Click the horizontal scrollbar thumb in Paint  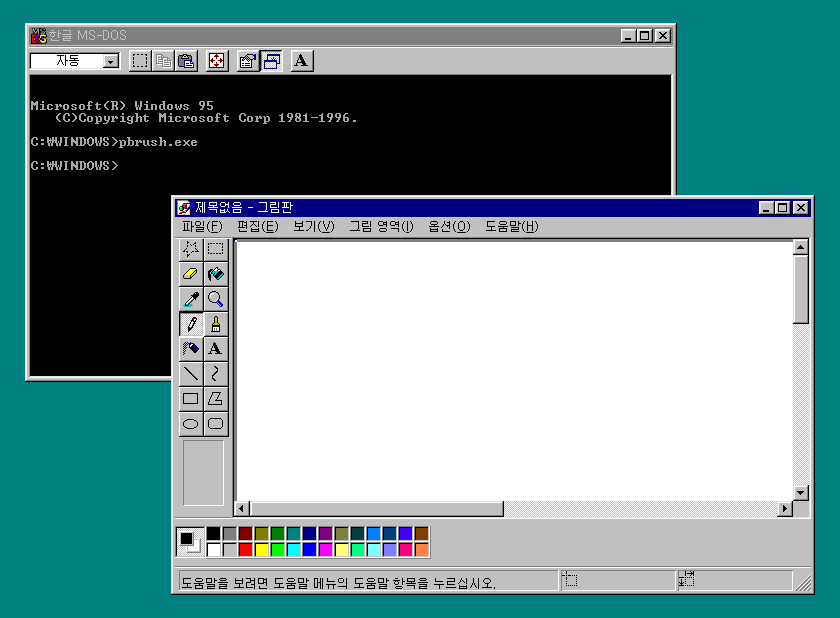click(x=377, y=509)
